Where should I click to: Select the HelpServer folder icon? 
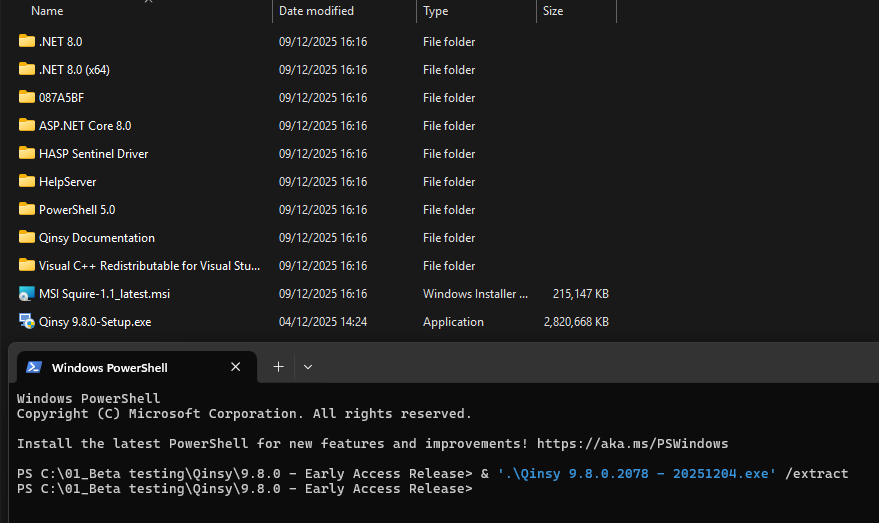27,182
